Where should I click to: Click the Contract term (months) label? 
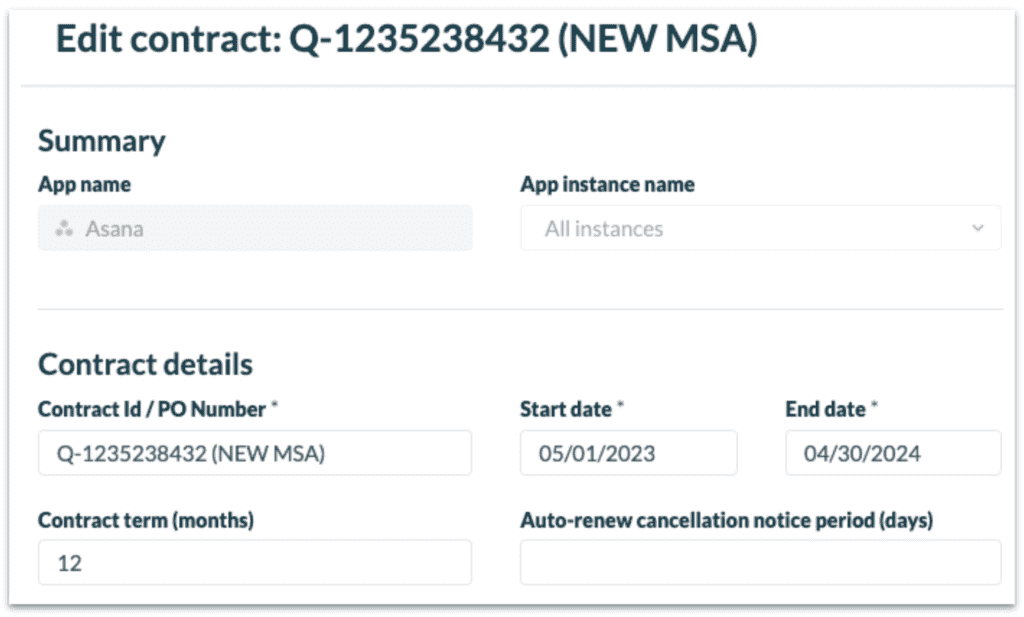click(x=146, y=520)
